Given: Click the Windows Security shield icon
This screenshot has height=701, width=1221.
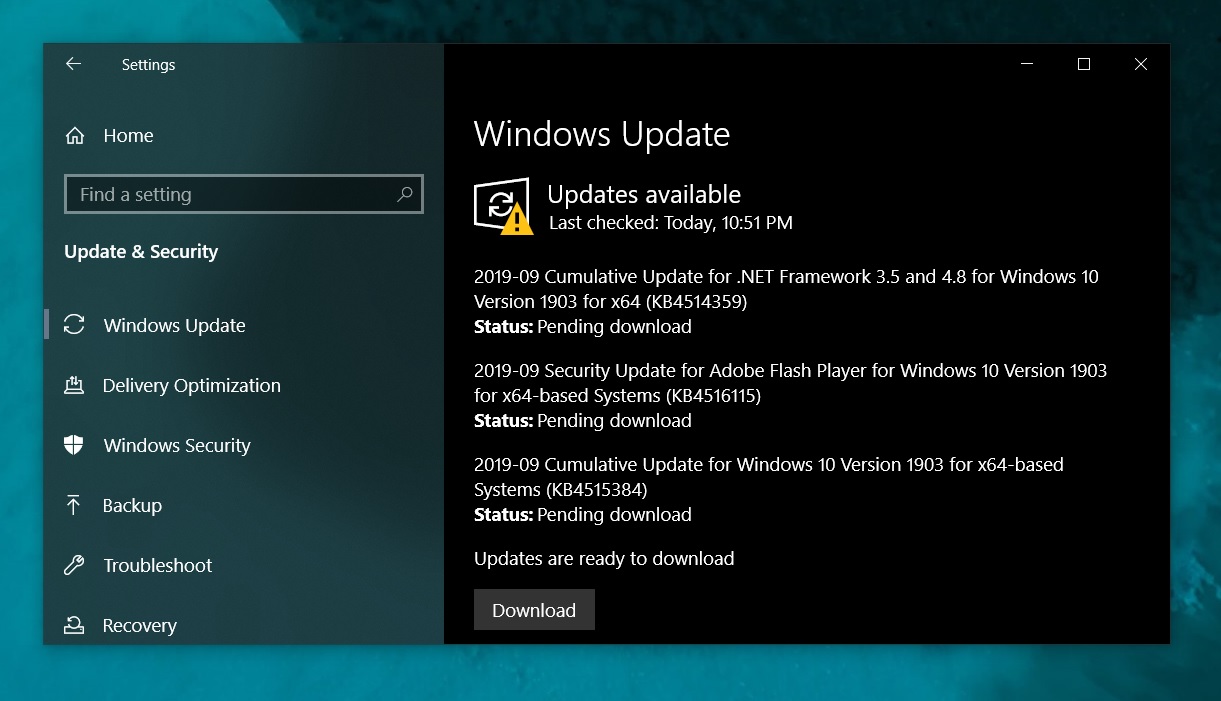Looking at the screenshot, I should (74, 445).
